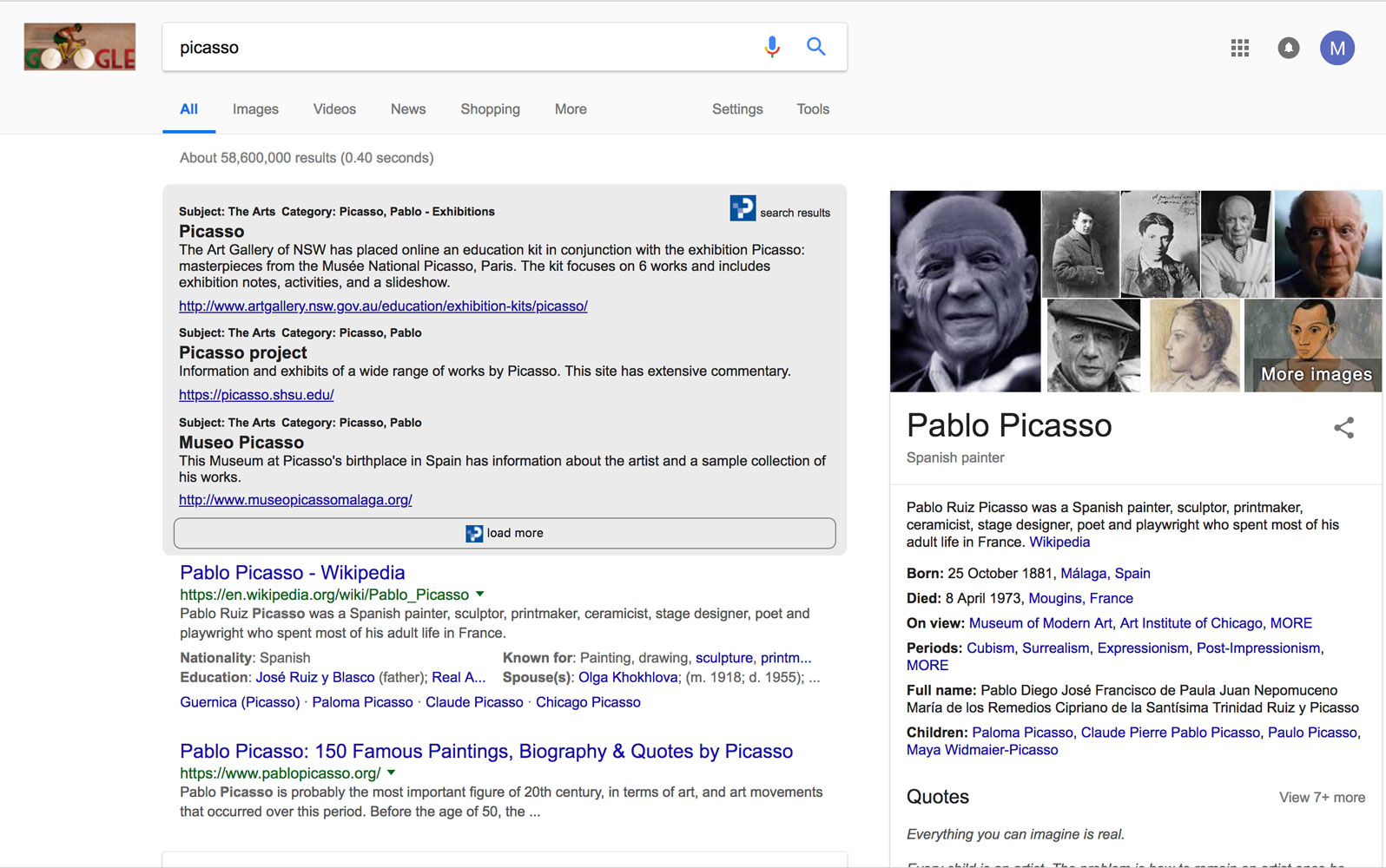The height and width of the screenshot is (868, 1386).
Task: Open the Claude Picasso sitelink
Action: [474, 702]
